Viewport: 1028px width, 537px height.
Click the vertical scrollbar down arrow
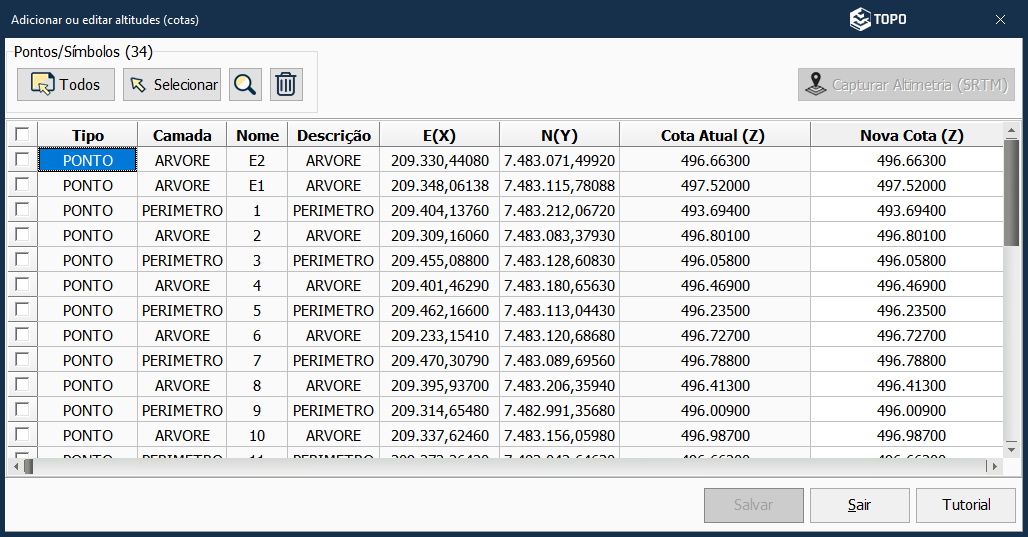[x=1011, y=449]
